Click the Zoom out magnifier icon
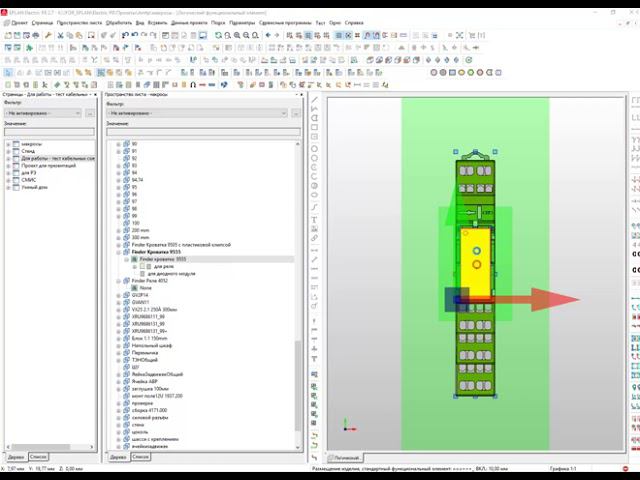The image size is (640, 480). pyautogui.click(x=246, y=36)
